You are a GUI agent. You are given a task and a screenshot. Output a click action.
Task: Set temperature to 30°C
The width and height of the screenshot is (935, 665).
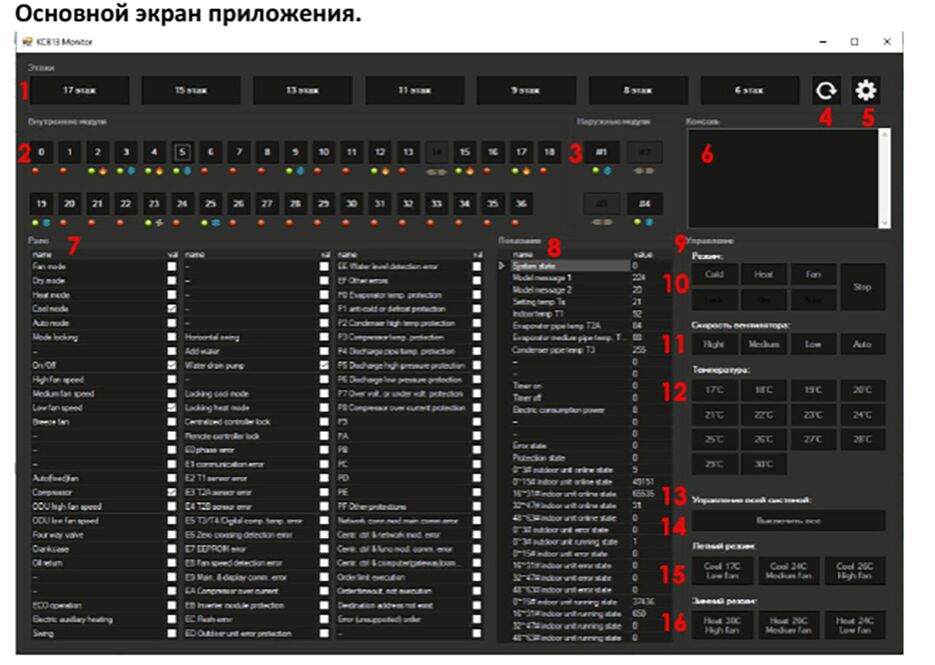click(x=764, y=464)
